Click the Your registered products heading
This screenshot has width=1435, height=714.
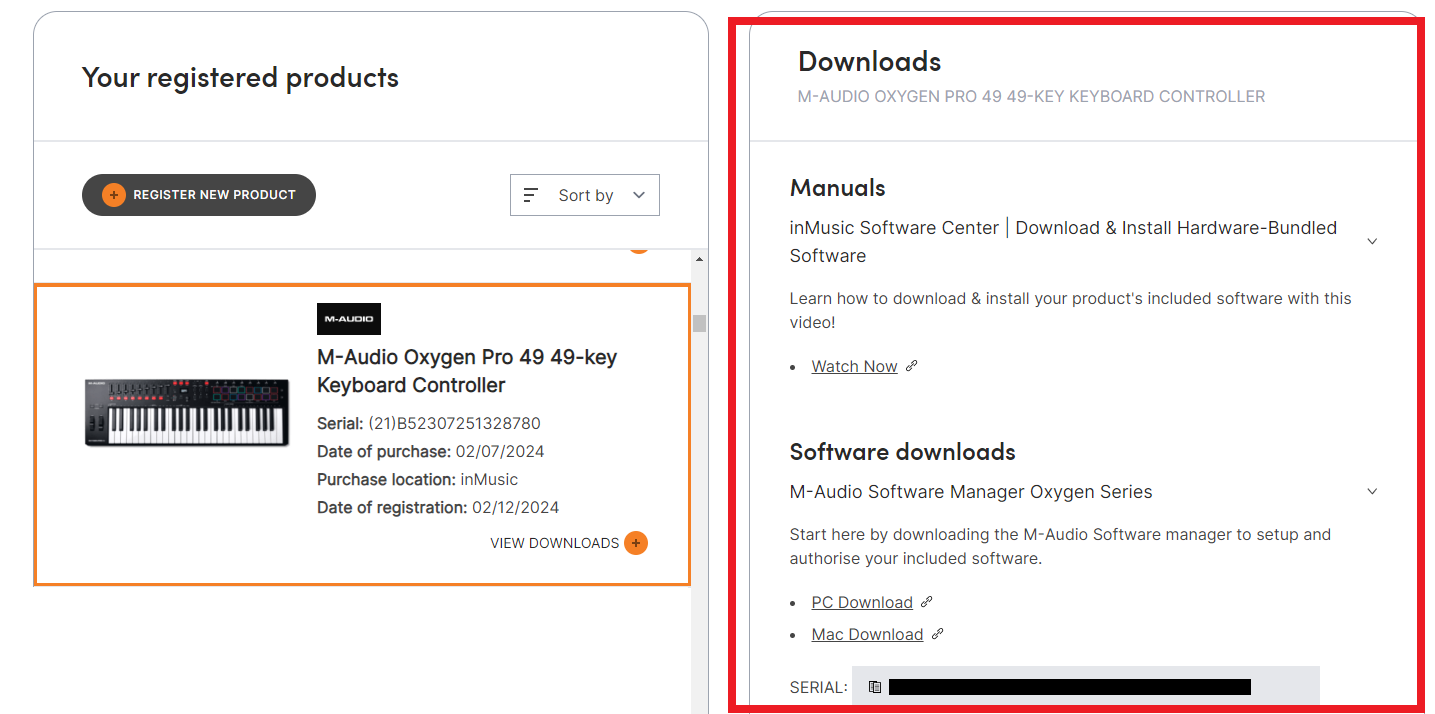point(240,77)
